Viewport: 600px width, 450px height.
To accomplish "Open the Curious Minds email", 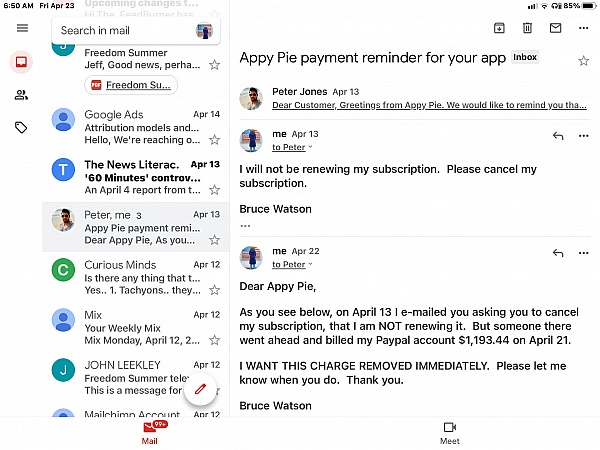I will tap(136, 277).
